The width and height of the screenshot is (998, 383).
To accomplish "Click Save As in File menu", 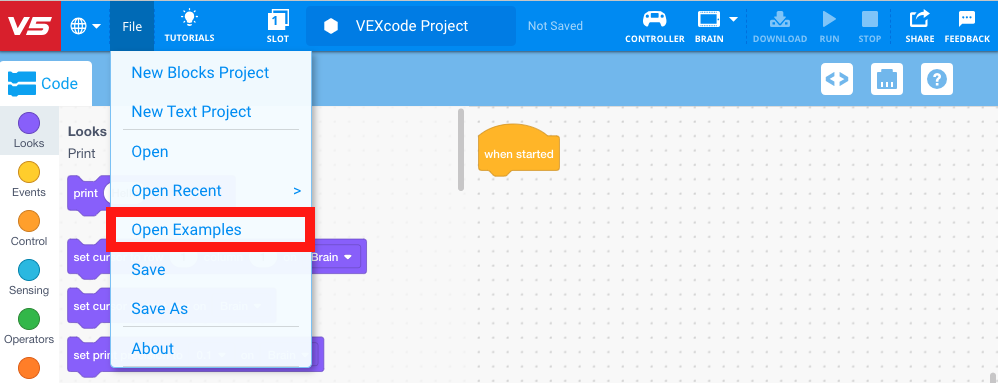I will tap(160, 309).
